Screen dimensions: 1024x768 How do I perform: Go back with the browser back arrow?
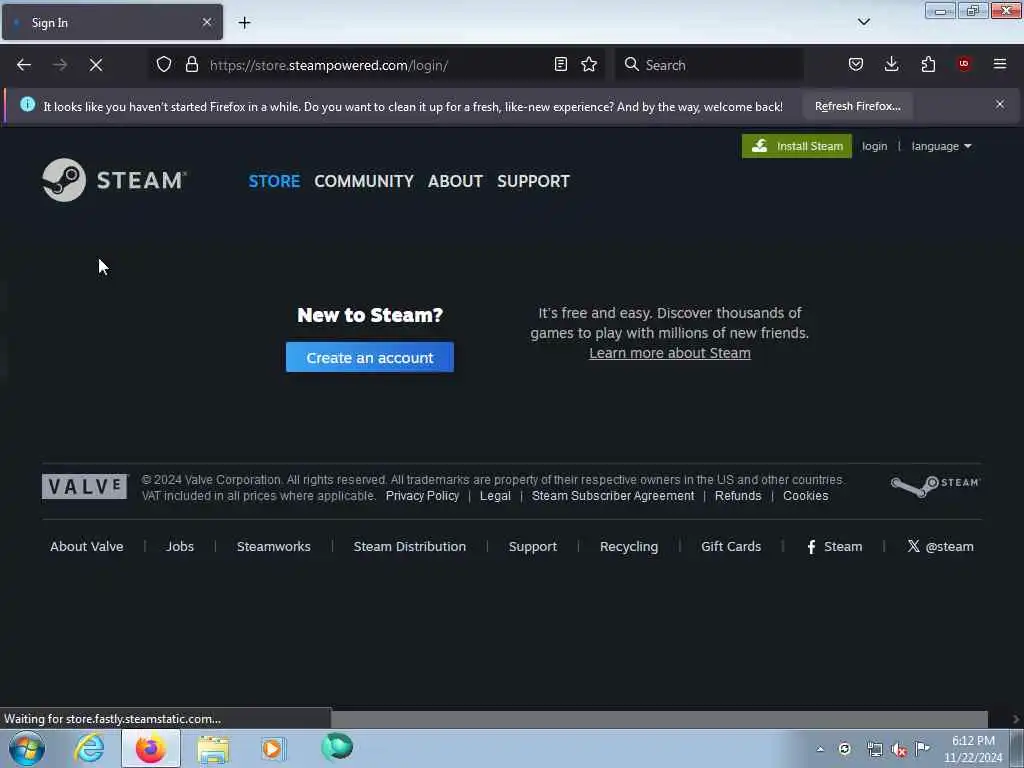click(x=24, y=65)
